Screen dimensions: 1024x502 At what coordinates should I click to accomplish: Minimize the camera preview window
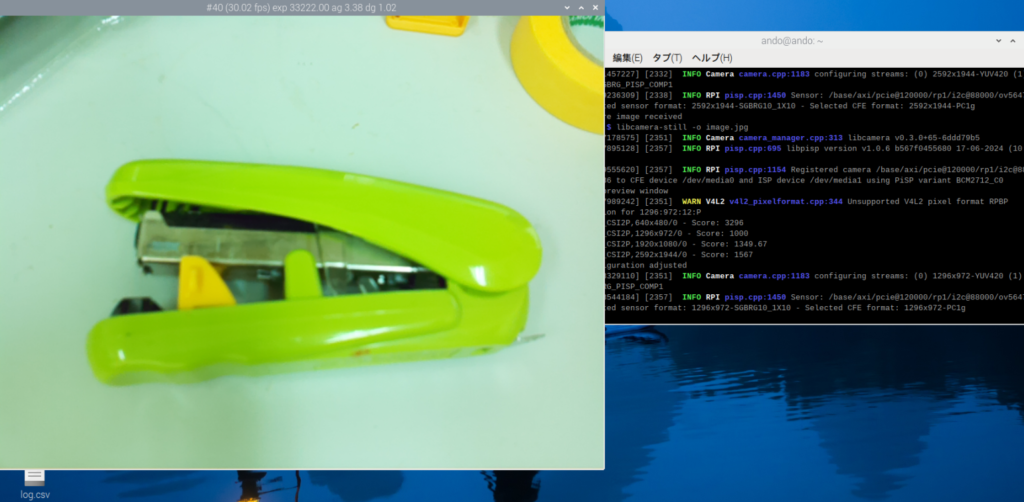coord(567,7)
